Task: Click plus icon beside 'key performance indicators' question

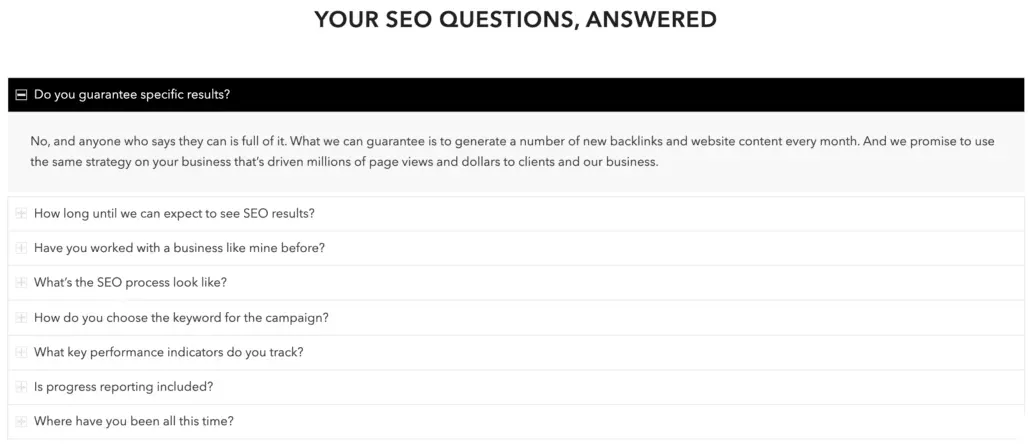Action: coord(21,352)
